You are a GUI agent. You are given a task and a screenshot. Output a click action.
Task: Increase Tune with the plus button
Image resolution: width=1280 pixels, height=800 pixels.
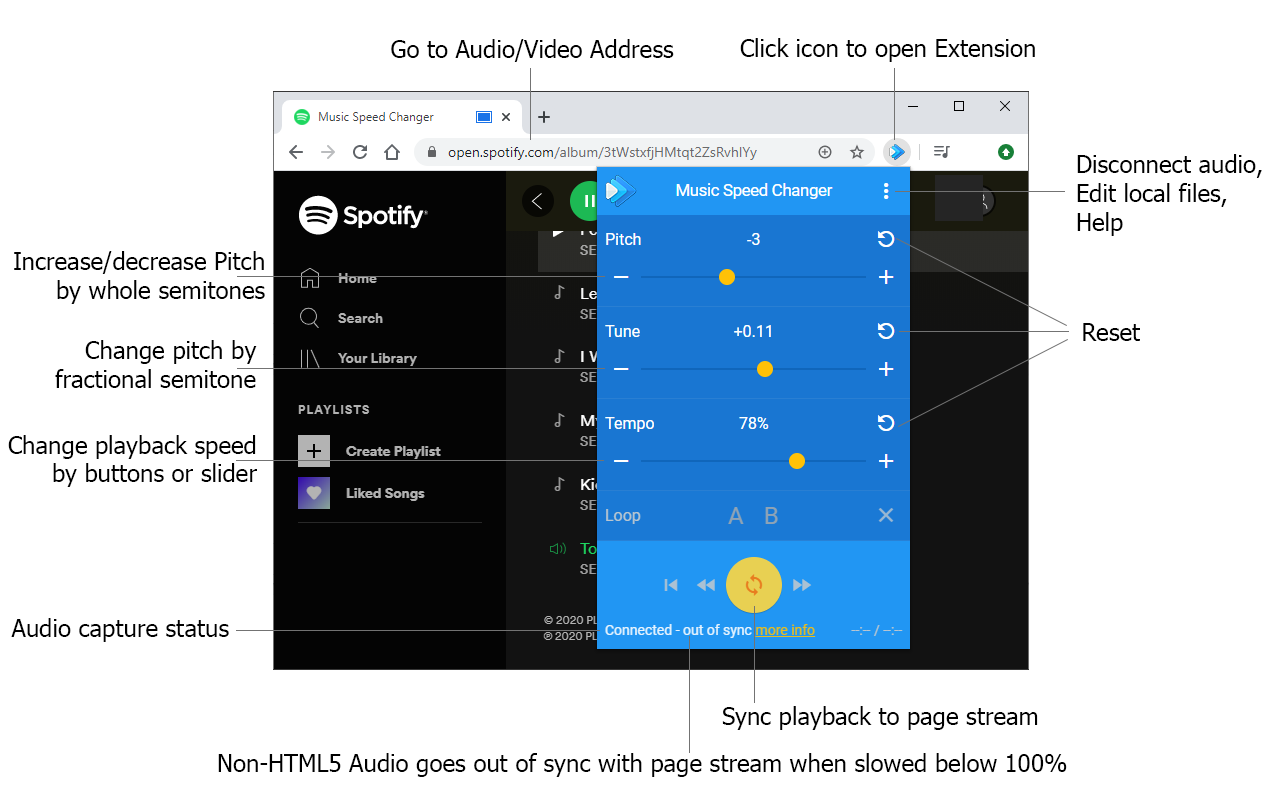click(x=886, y=369)
